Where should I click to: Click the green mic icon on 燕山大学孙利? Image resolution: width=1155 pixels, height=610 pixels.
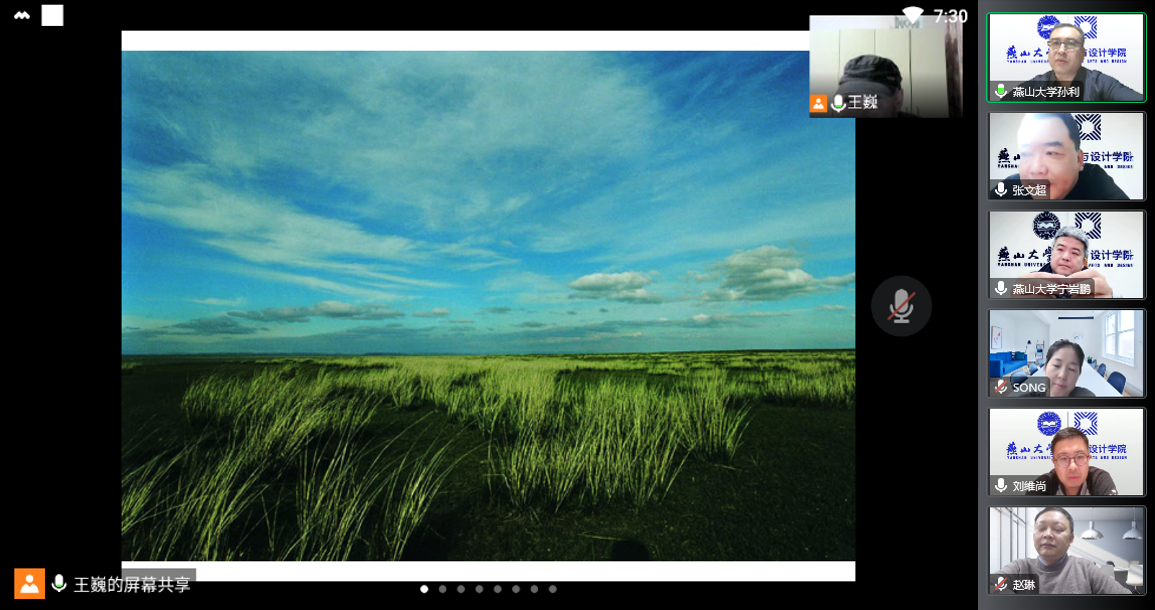pos(1000,91)
